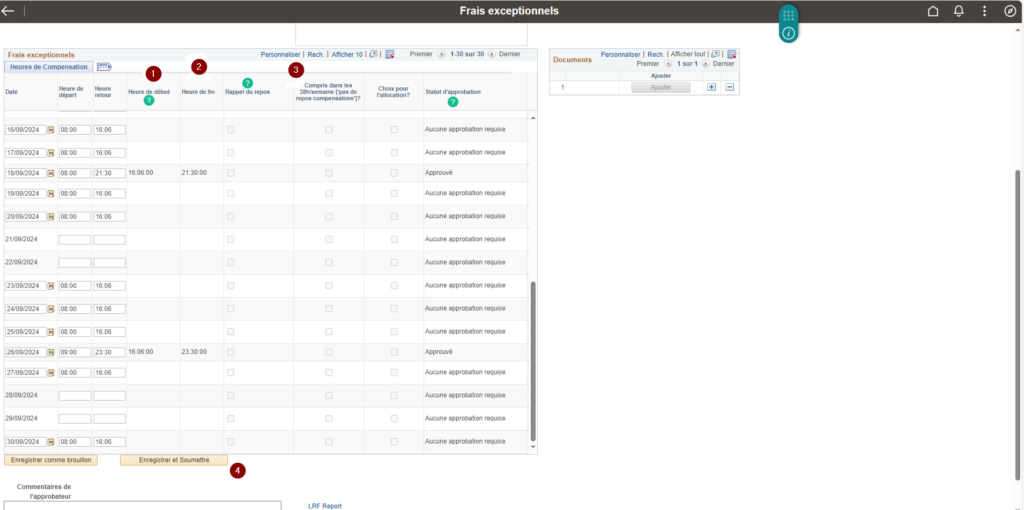Check Compris dans les 38h box for 16/09/2024
The image size is (1024, 510).
[x=329, y=130]
